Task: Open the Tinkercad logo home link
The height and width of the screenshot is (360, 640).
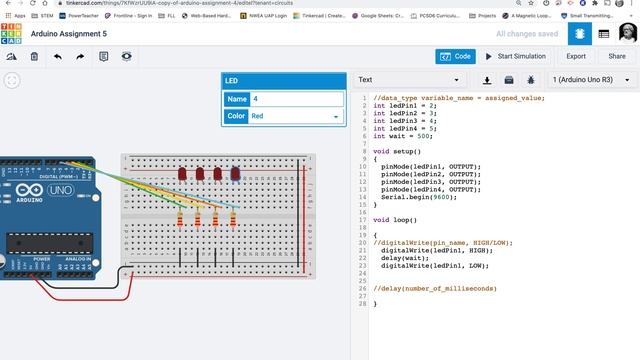Action: [x=11, y=33]
